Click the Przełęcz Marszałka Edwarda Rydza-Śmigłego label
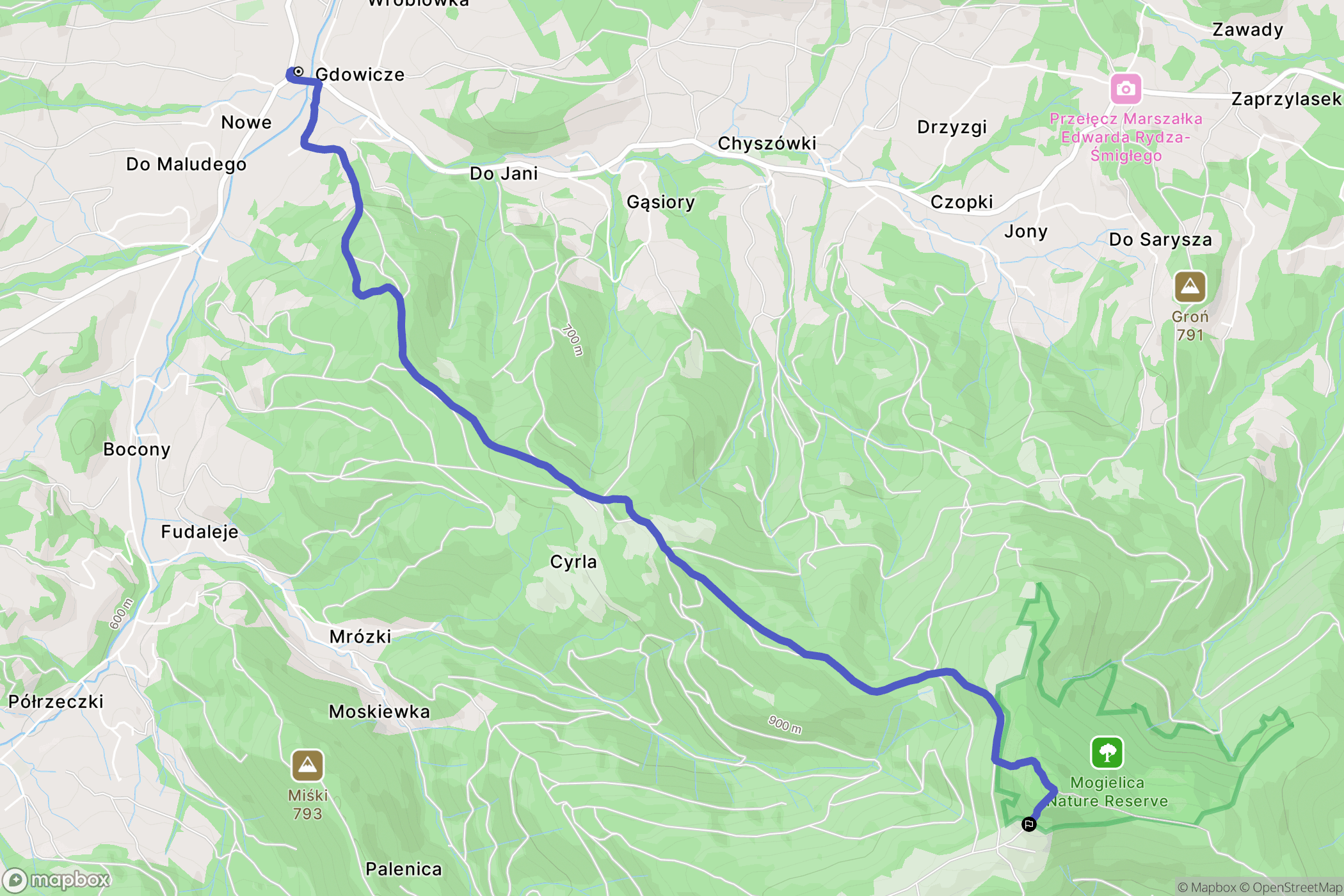 (1126, 137)
